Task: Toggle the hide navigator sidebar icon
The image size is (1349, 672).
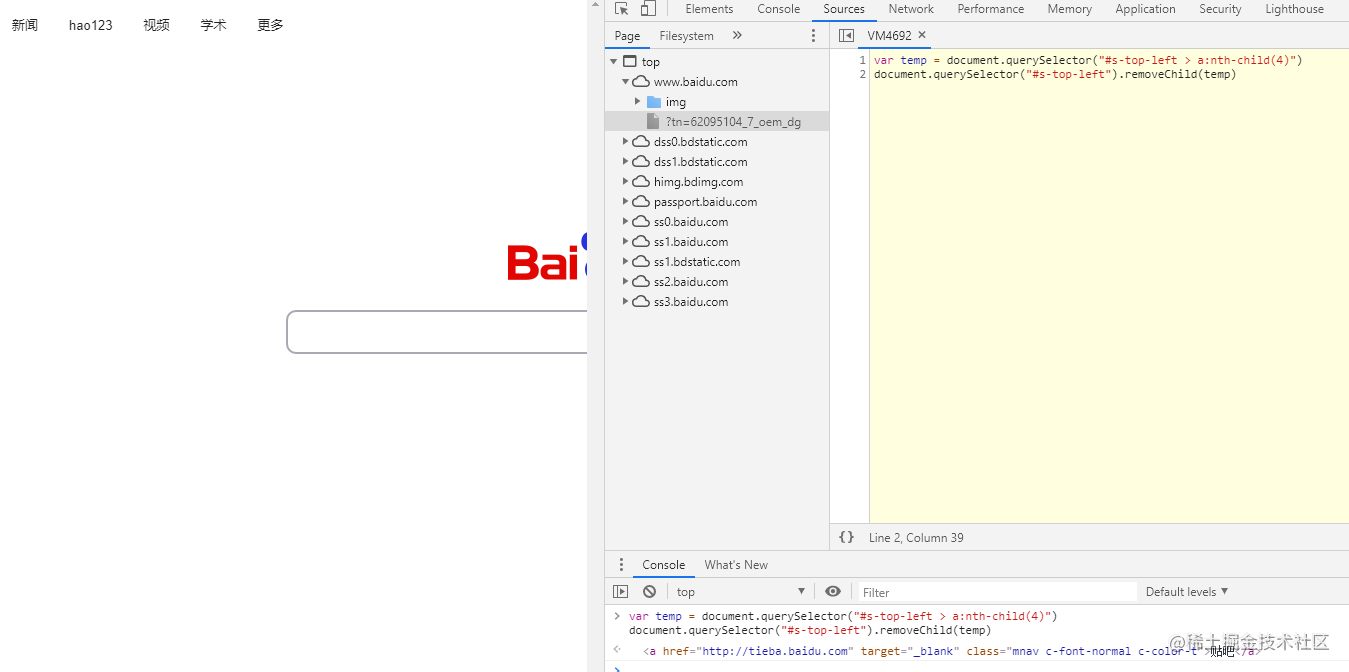Action: point(846,35)
